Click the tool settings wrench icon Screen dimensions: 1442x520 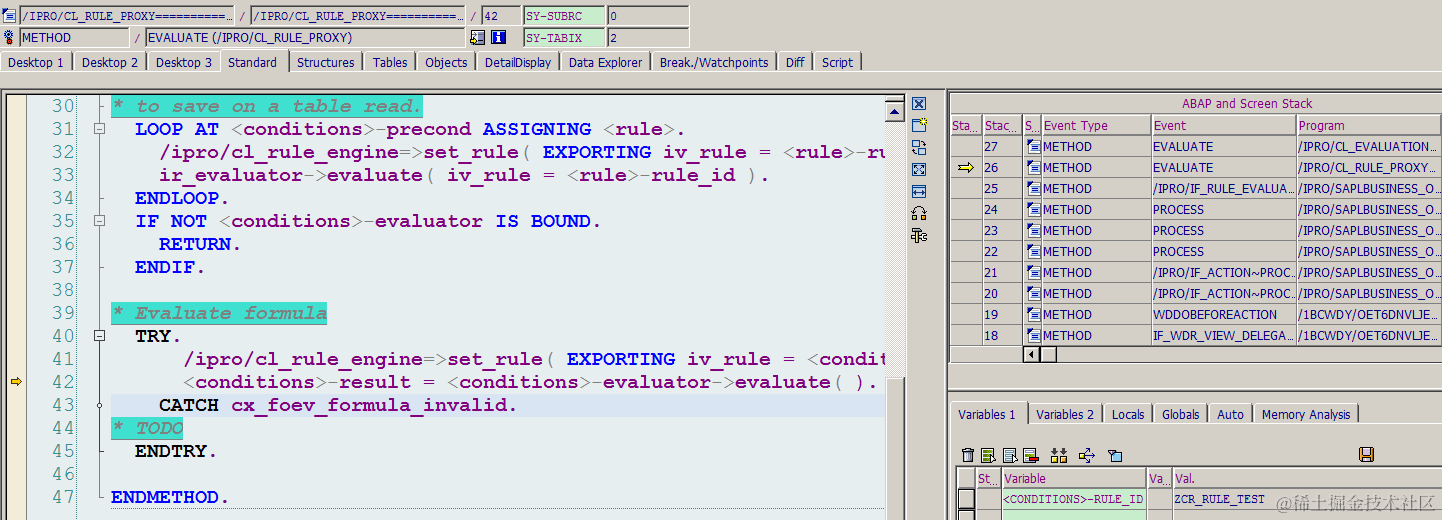click(x=919, y=235)
